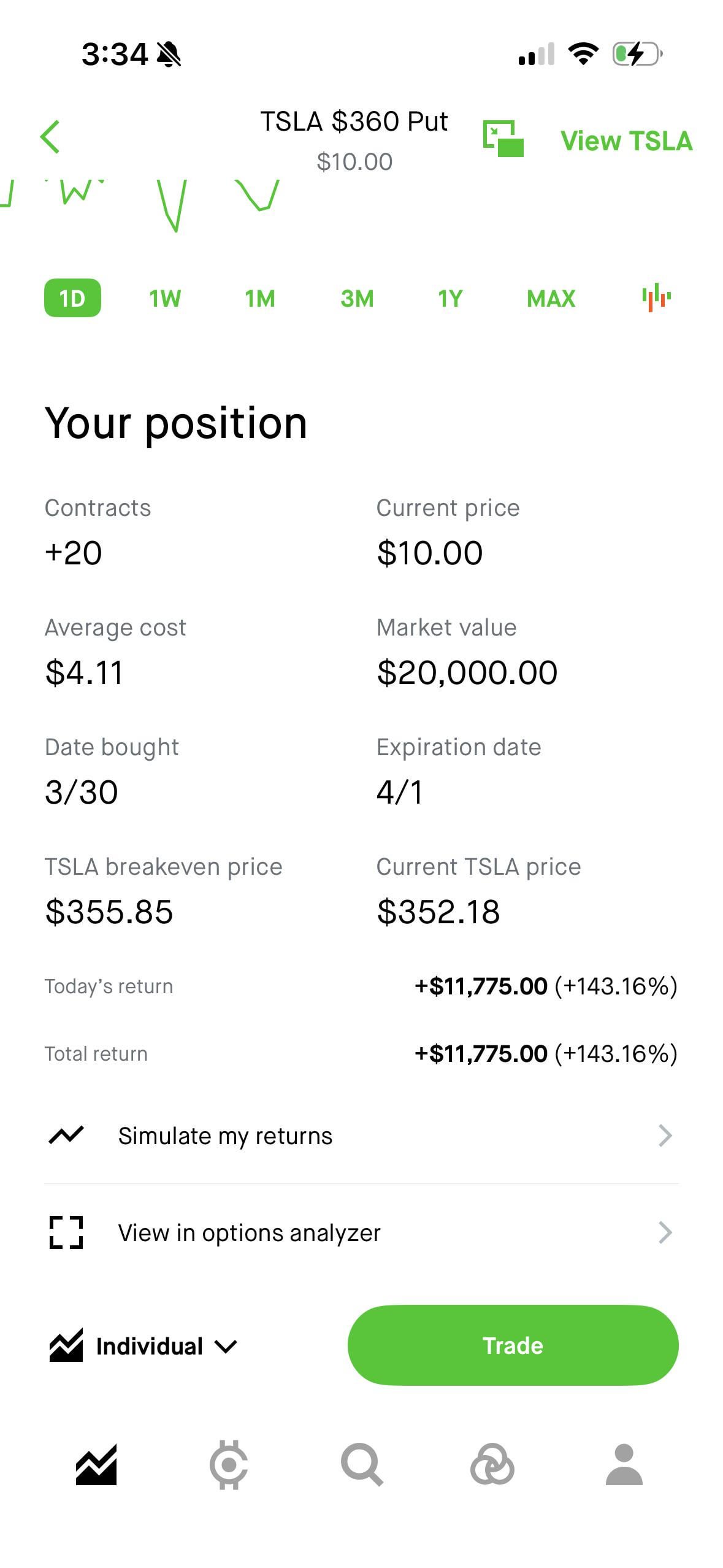Open the investing home tab icon

(x=96, y=1465)
